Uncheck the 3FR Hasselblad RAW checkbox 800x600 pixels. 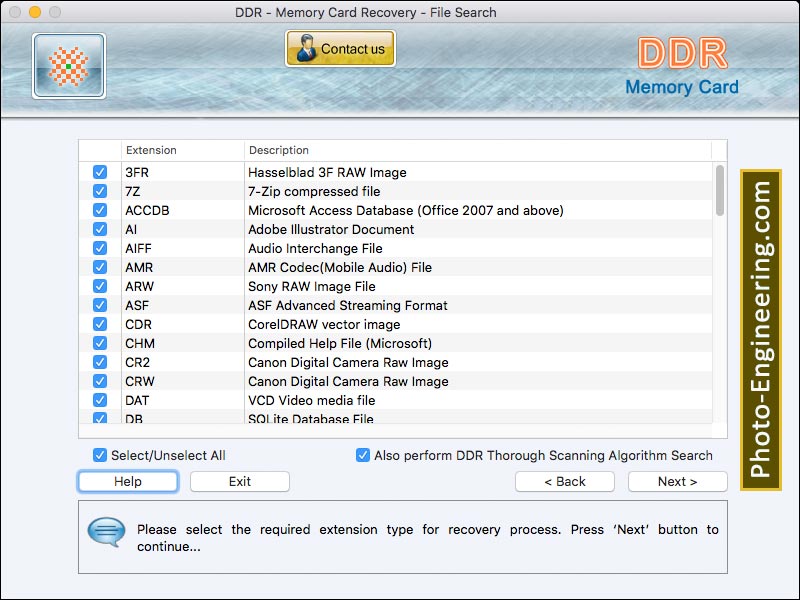click(x=99, y=172)
